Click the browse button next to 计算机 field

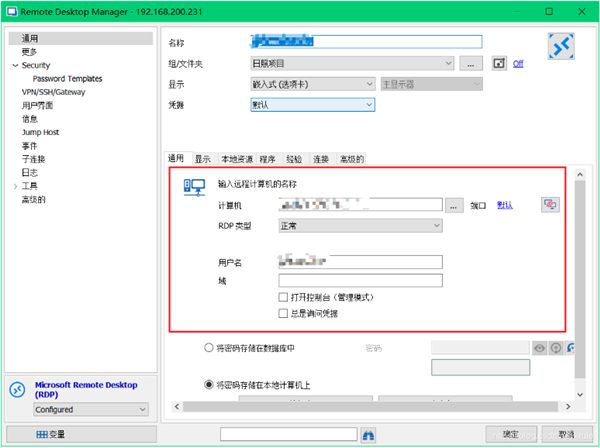(x=454, y=205)
